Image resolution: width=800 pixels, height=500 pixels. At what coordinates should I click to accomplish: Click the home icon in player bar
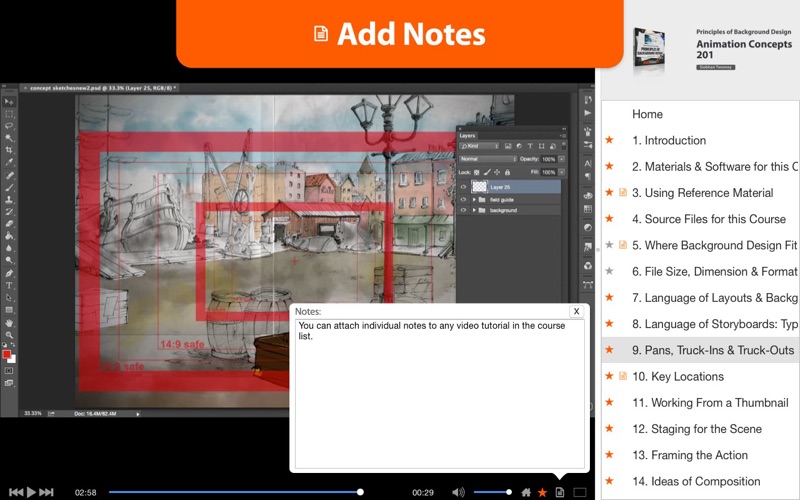526,492
